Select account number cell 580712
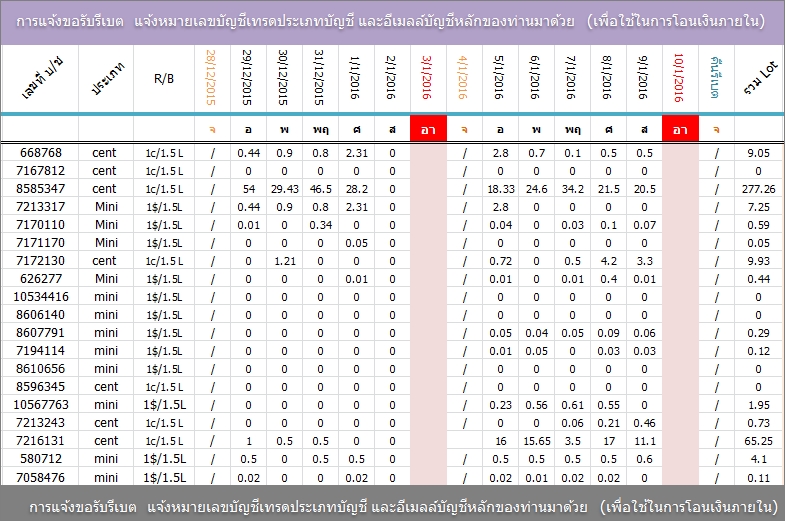The height and width of the screenshot is (521, 785). (41, 459)
